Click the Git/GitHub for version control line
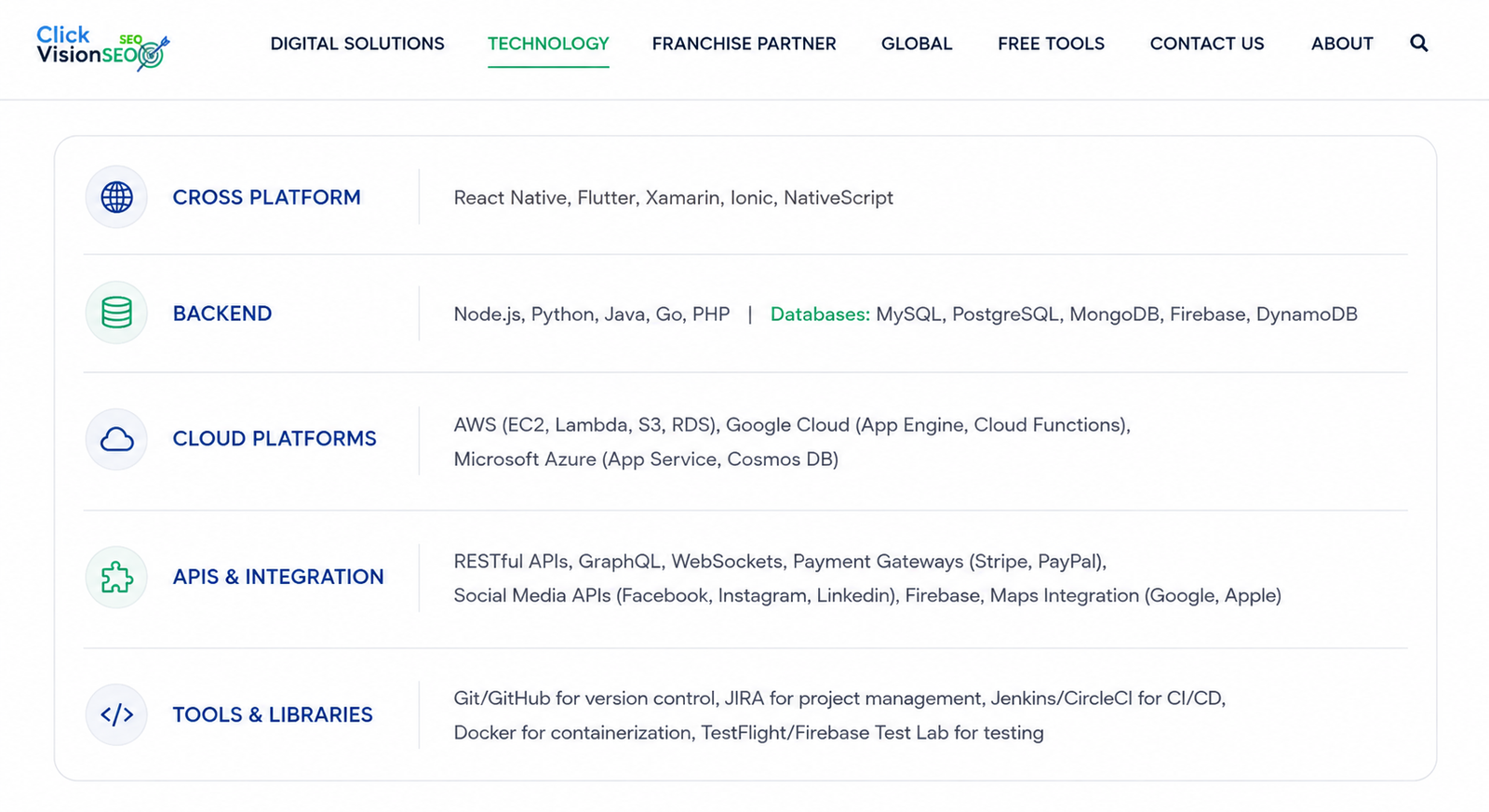 [839, 699]
